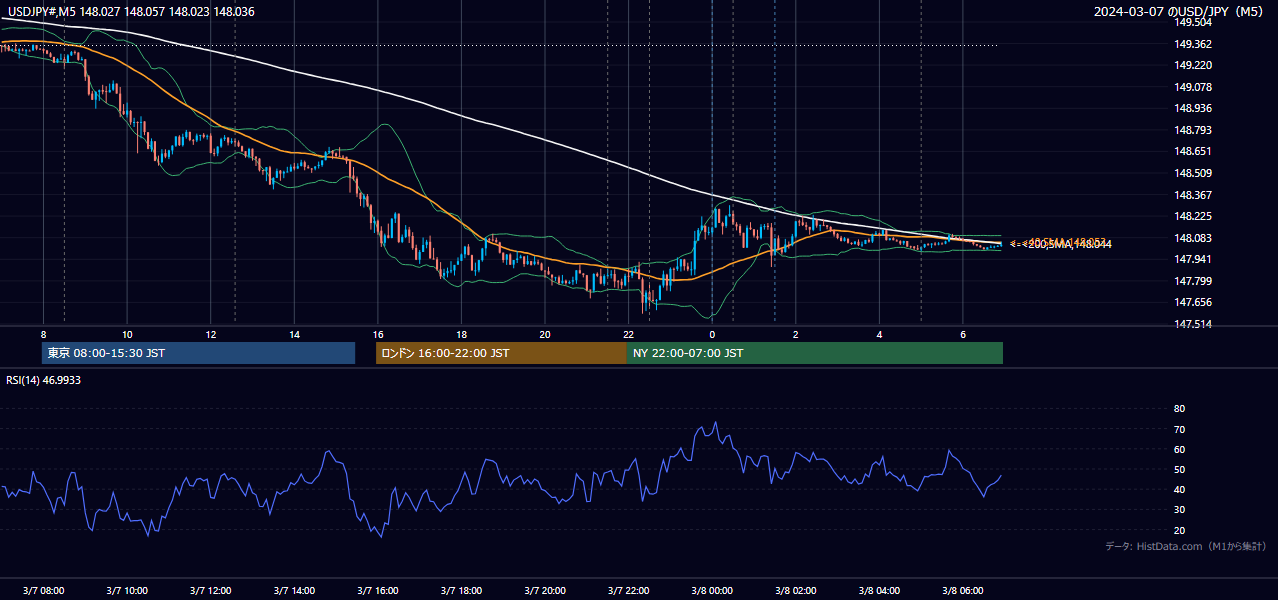Click the 3/8 04:00 time axis label
Screen dimensions: 1278x600
tap(879, 590)
